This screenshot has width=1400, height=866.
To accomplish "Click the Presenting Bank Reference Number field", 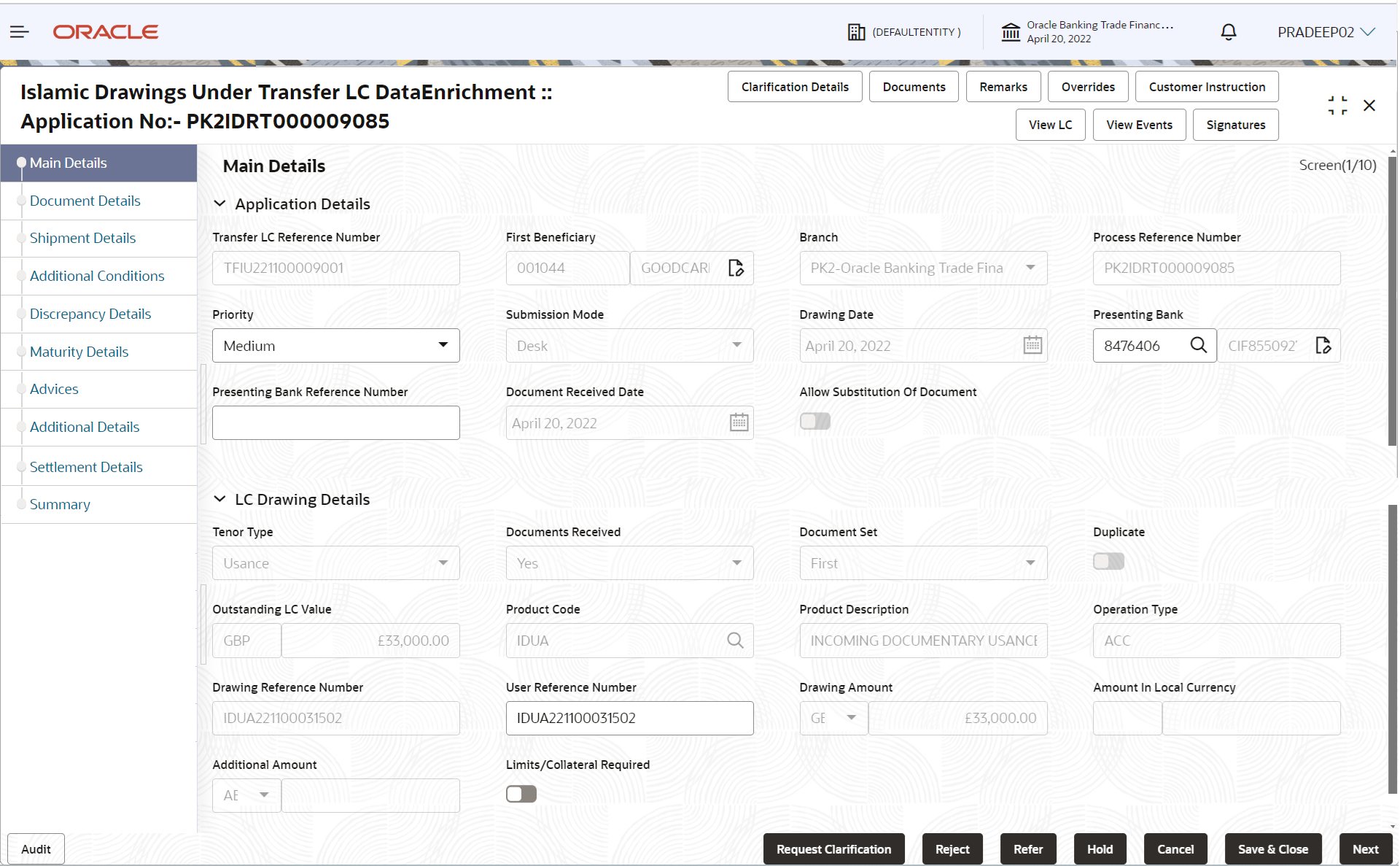I will coord(335,422).
